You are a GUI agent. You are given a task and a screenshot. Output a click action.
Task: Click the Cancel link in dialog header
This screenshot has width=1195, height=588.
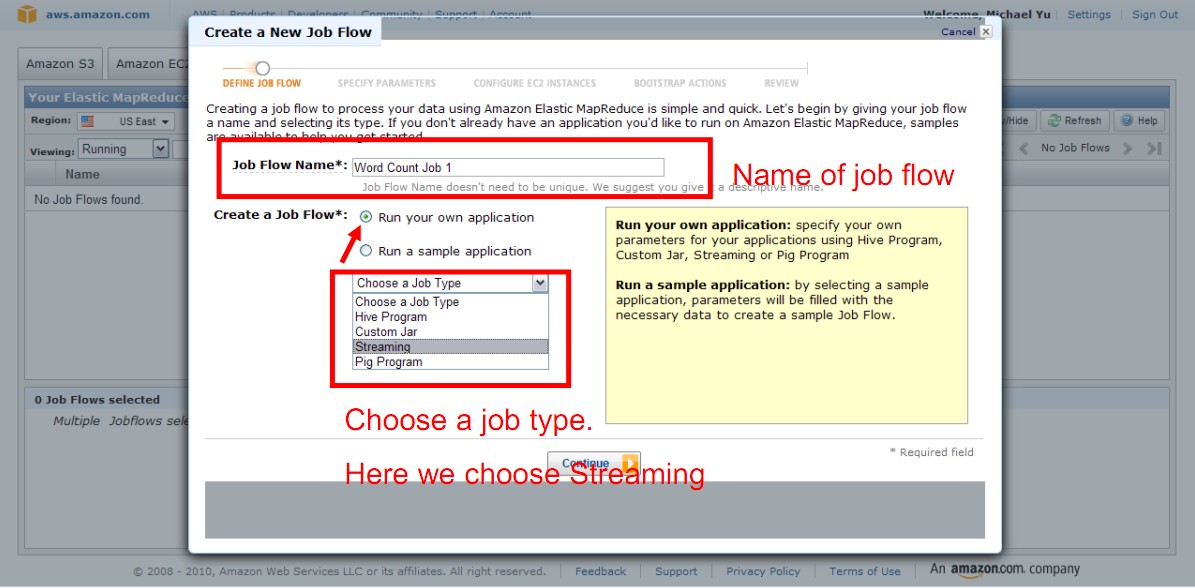(x=958, y=32)
